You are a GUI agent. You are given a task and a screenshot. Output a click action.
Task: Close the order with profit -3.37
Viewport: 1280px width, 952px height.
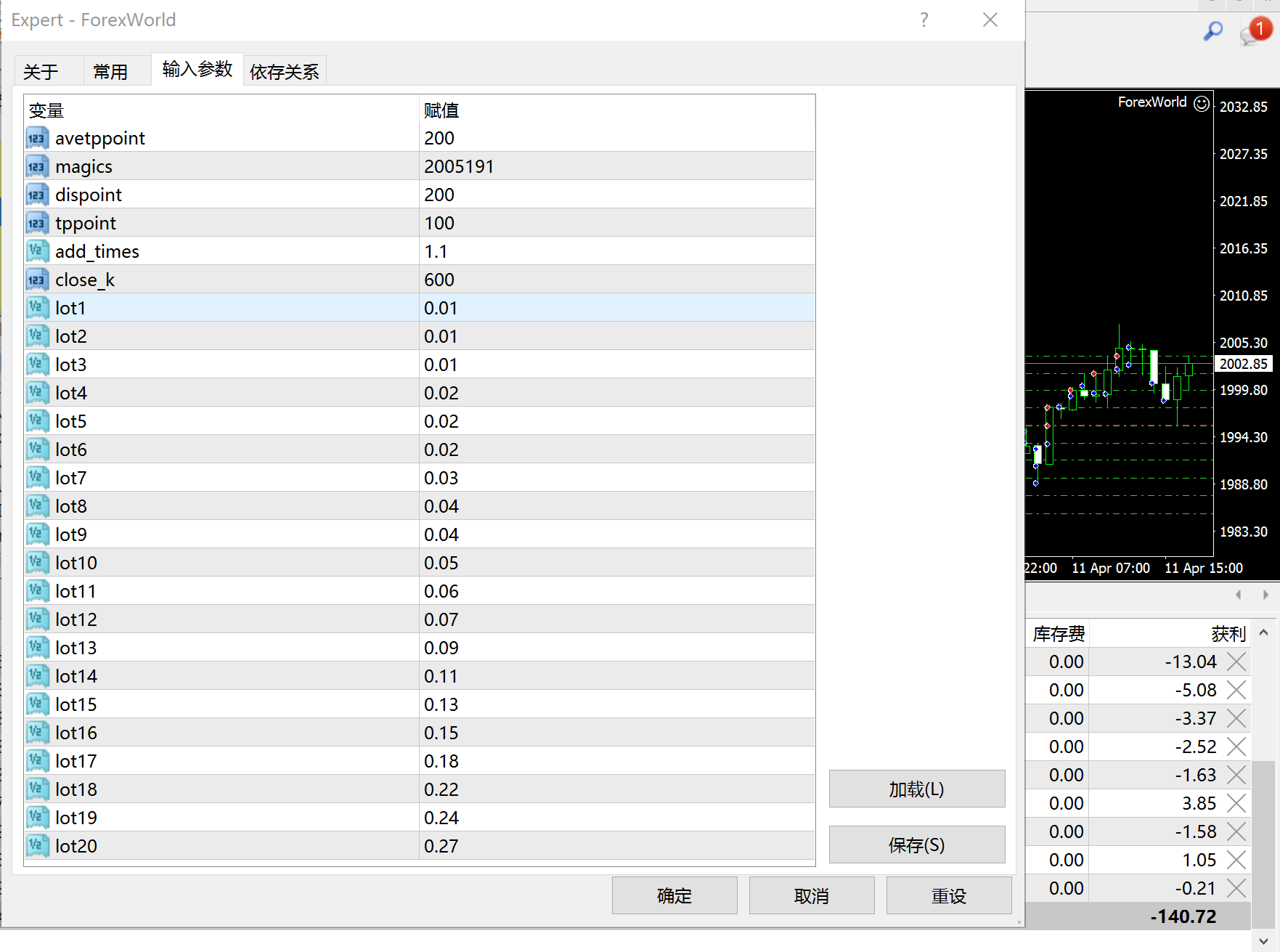click(1236, 718)
